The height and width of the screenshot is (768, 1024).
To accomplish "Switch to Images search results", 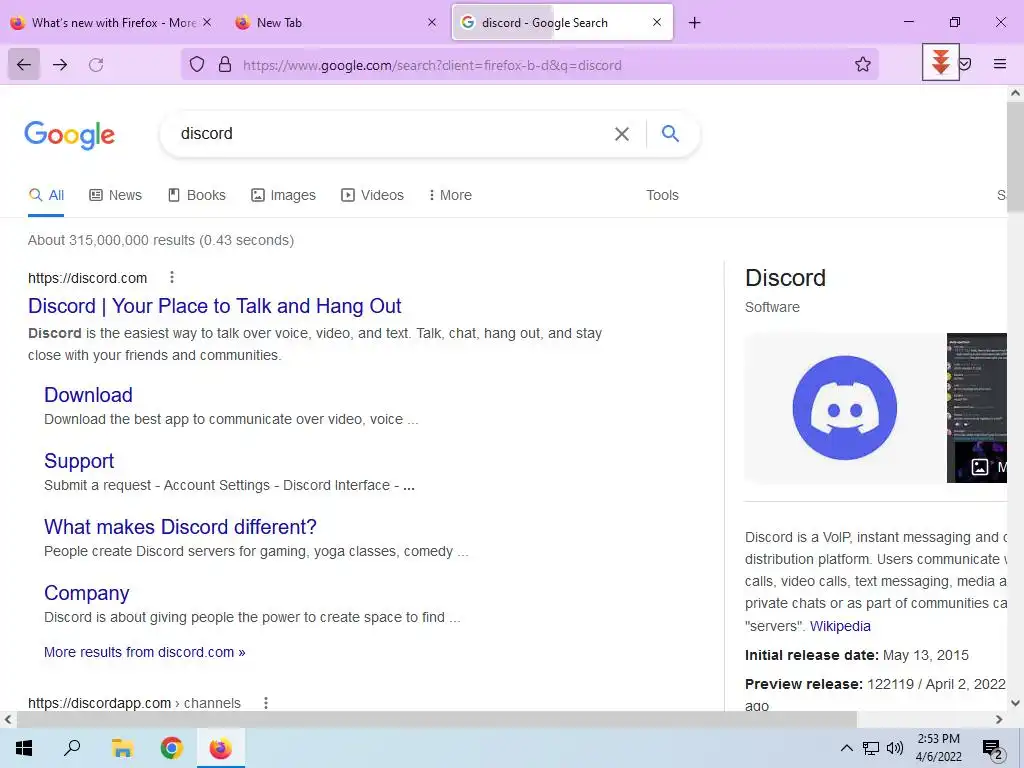I will (x=283, y=195).
